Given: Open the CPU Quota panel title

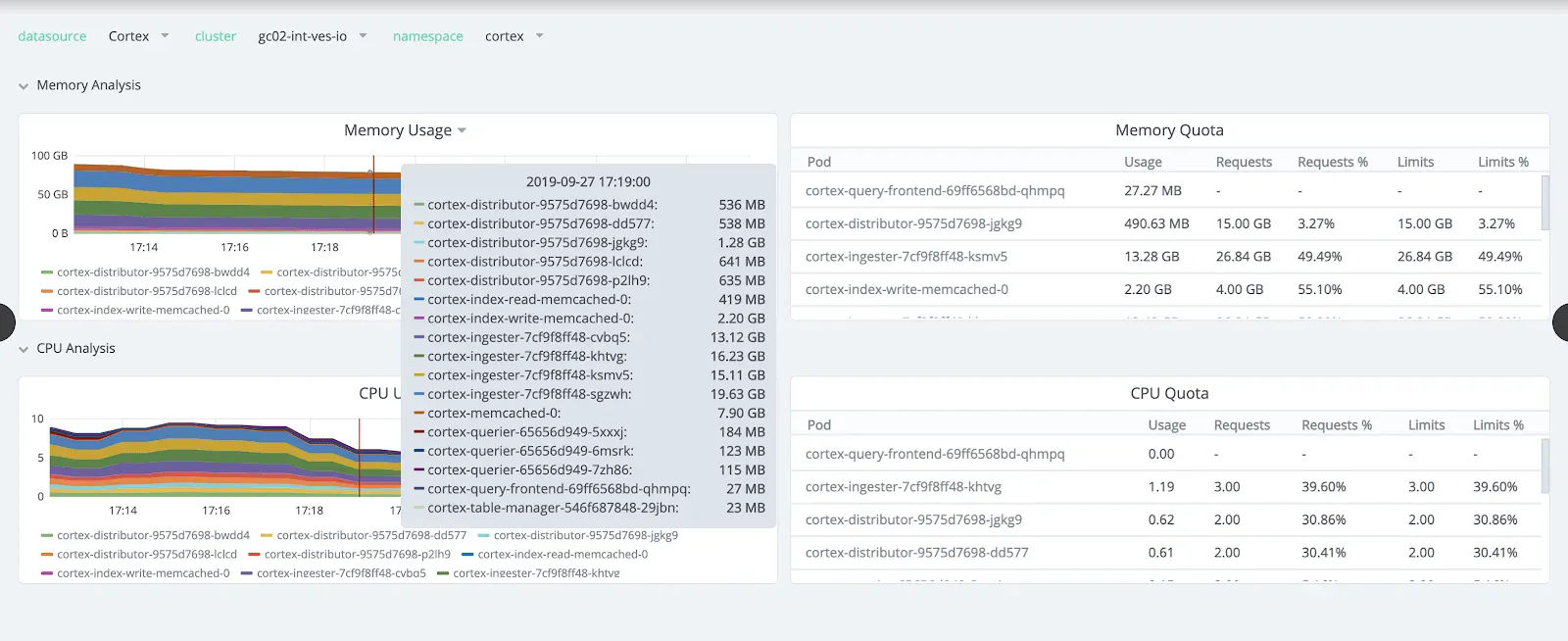Looking at the screenshot, I should coord(1169,393).
